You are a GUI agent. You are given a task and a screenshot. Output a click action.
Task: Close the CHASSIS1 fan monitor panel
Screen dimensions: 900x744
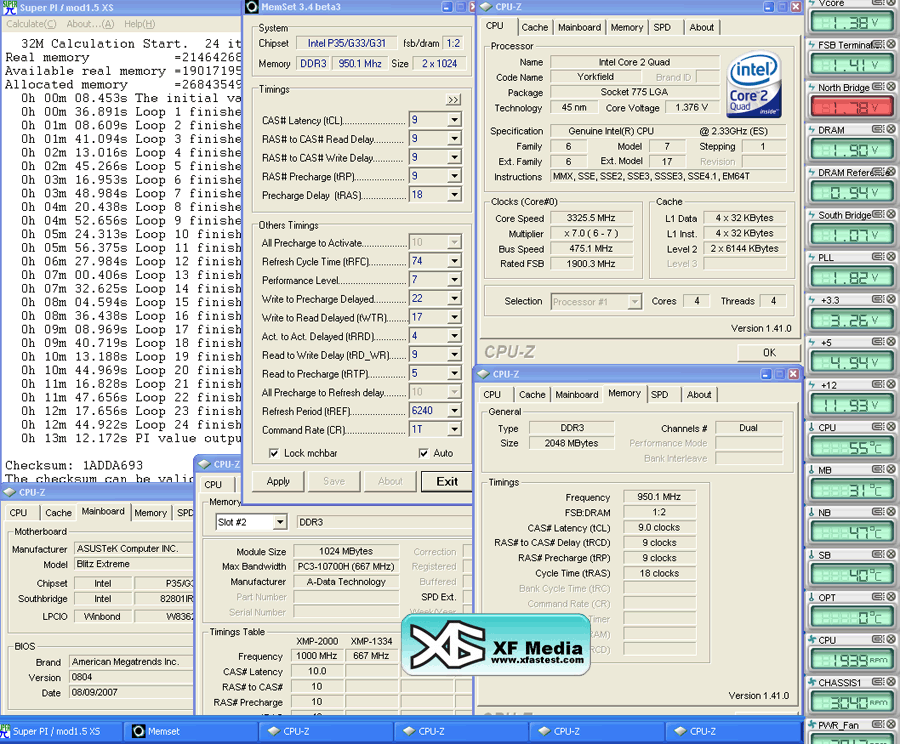click(891, 681)
